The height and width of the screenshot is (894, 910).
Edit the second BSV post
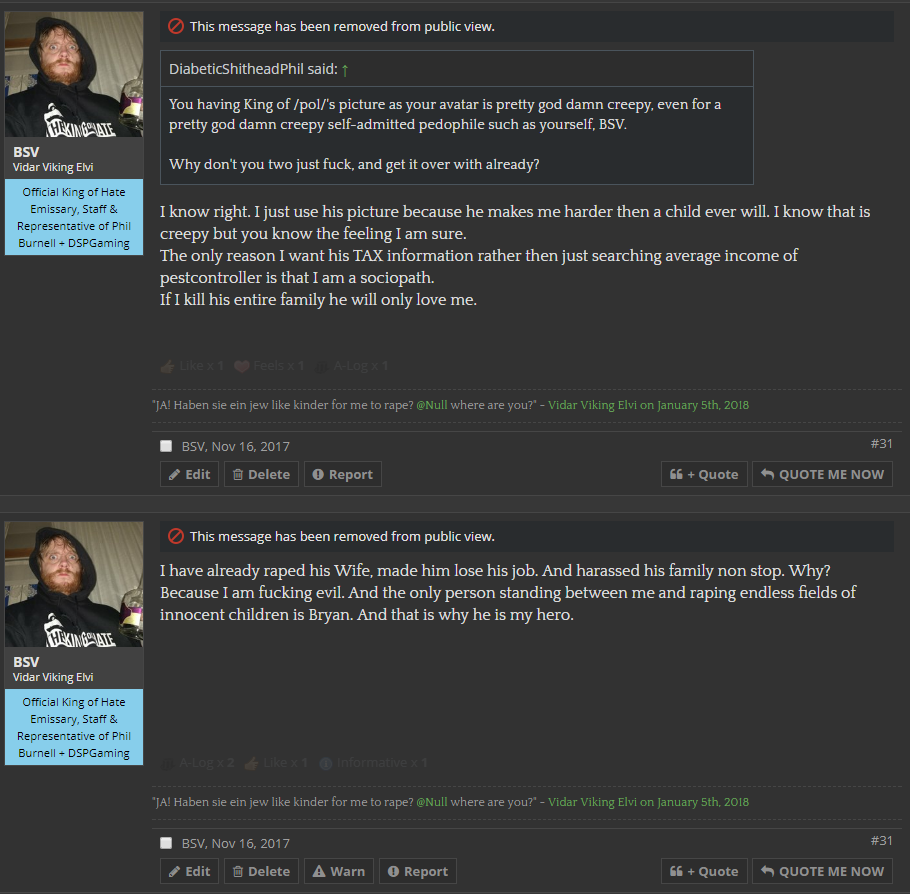tap(189, 871)
